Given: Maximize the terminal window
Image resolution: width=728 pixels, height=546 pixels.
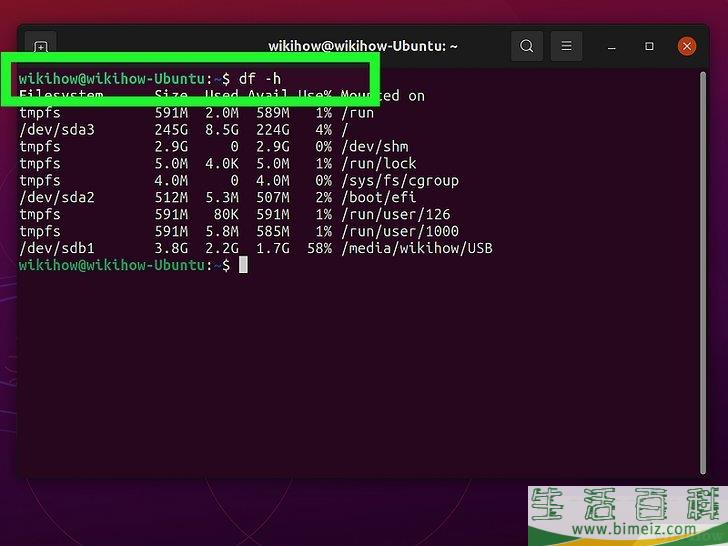Looking at the screenshot, I should [649, 46].
